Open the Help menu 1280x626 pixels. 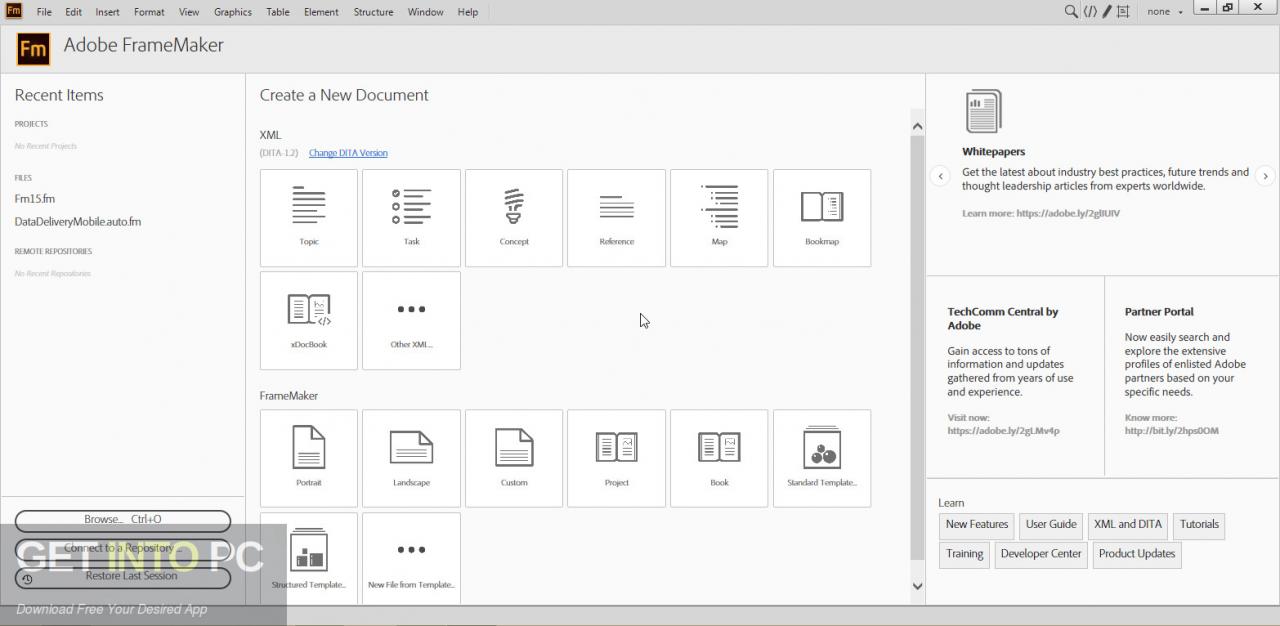[x=467, y=12]
